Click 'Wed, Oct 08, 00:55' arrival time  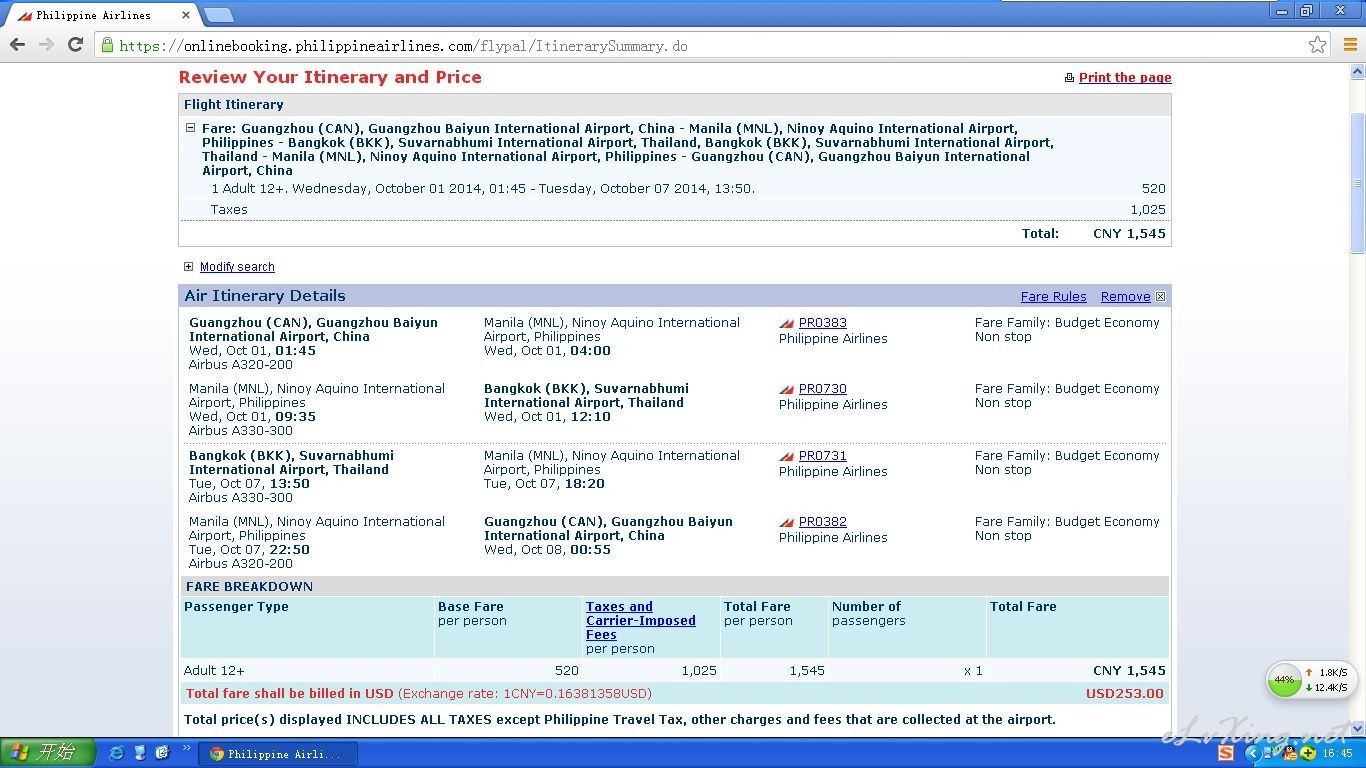(547, 550)
